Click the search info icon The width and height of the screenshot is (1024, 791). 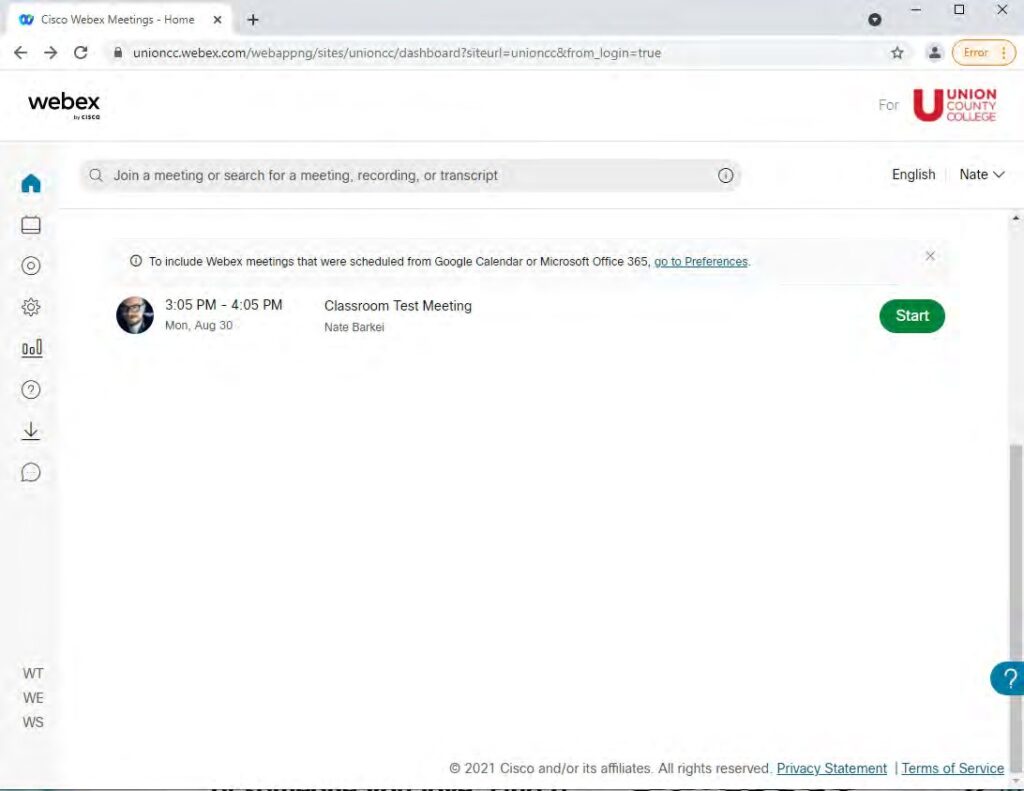pos(726,176)
